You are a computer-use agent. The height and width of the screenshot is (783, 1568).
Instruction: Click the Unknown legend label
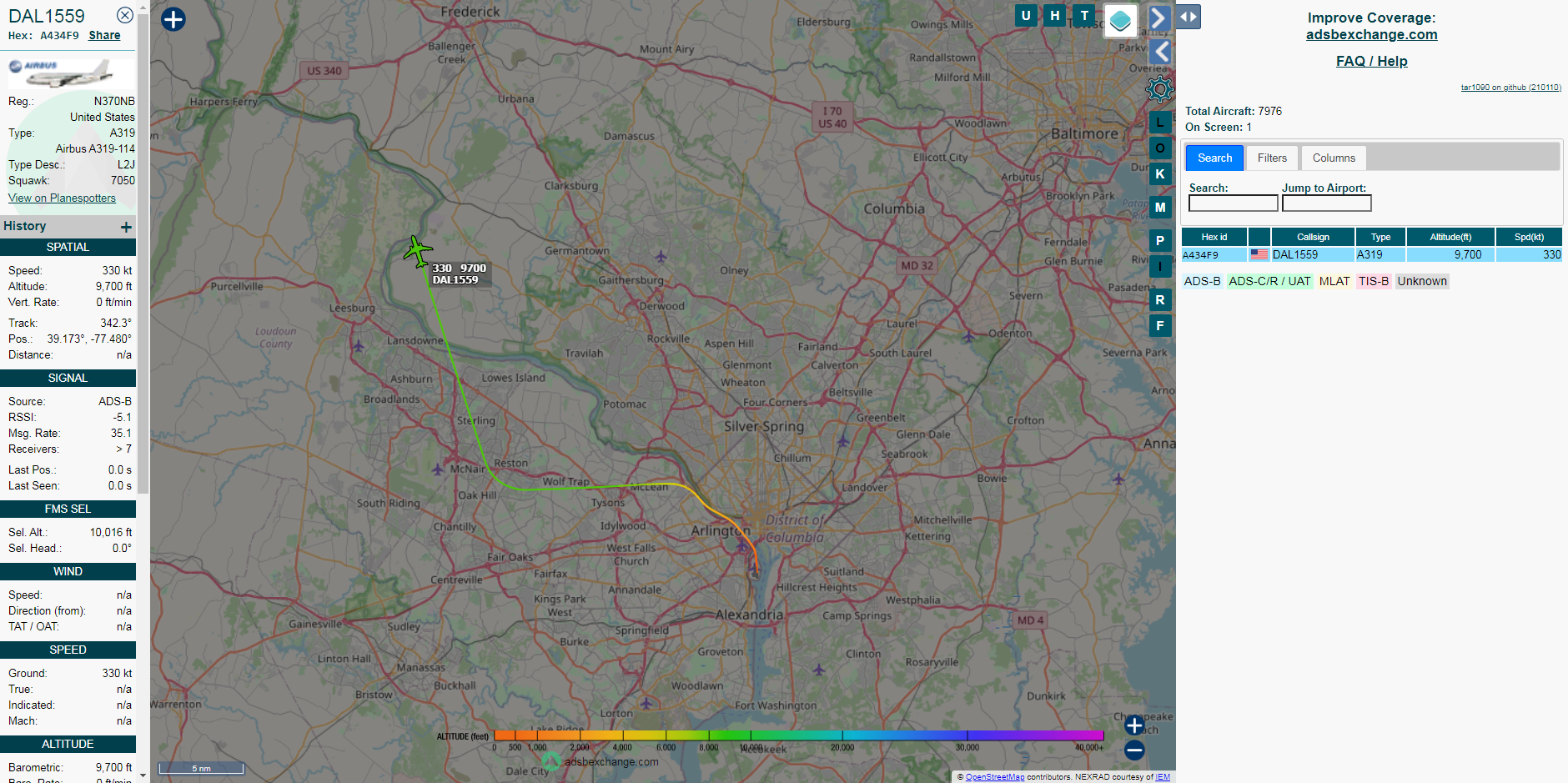tap(1422, 281)
